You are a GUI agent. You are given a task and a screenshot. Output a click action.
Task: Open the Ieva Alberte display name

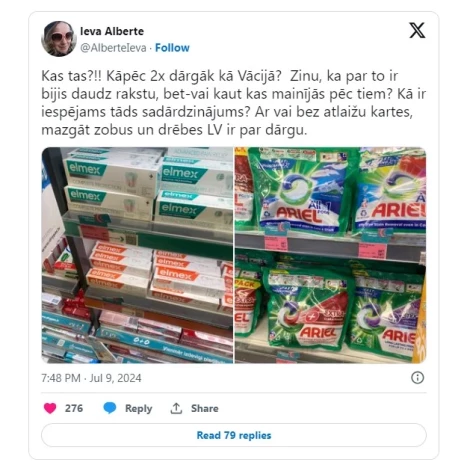point(112,31)
